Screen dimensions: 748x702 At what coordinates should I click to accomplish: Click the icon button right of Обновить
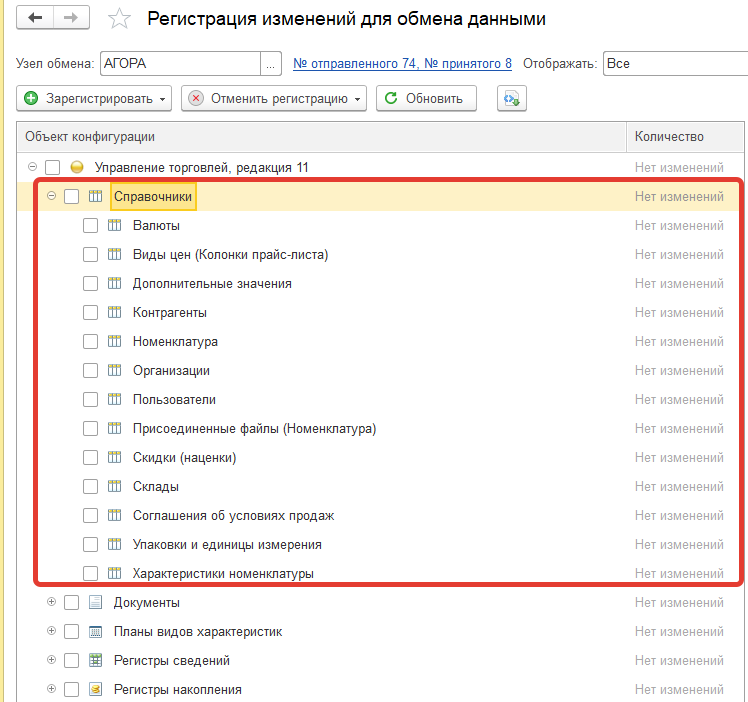512,99
